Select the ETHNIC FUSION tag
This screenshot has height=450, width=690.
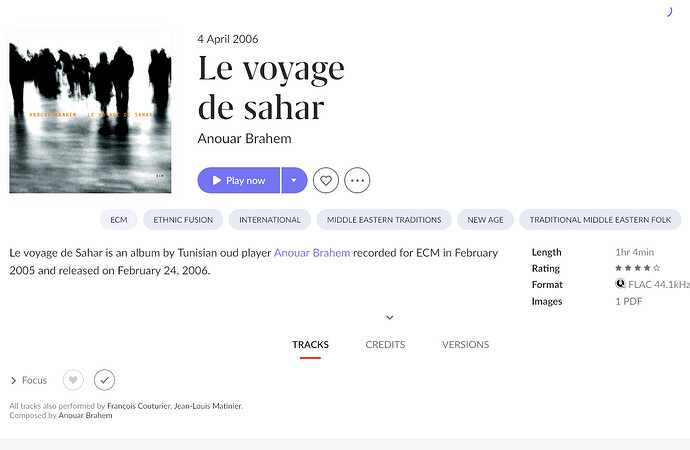pos(183,220)
